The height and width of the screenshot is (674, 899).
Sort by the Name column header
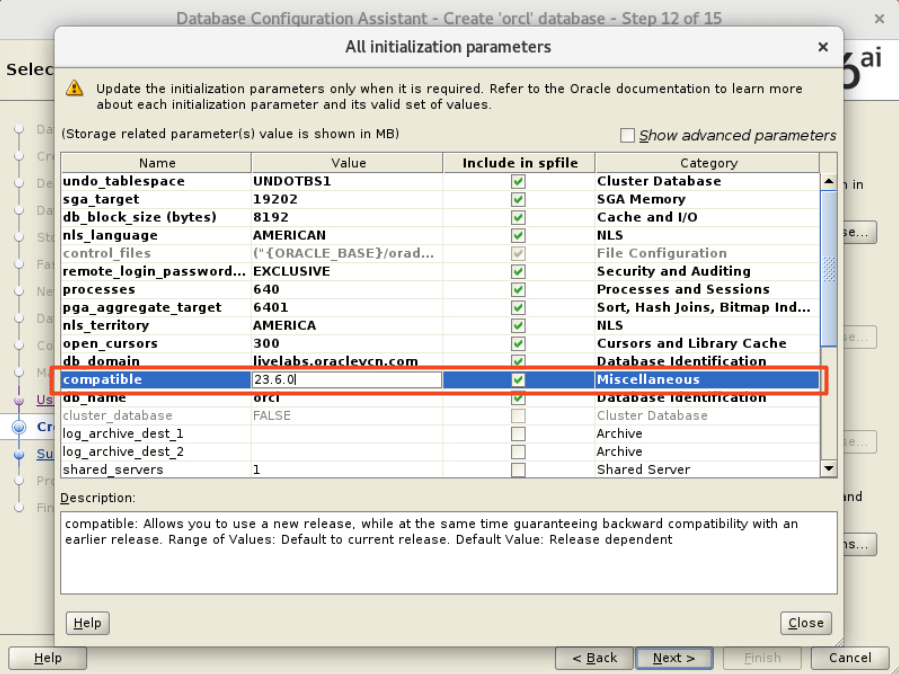(x=157, y=163)
